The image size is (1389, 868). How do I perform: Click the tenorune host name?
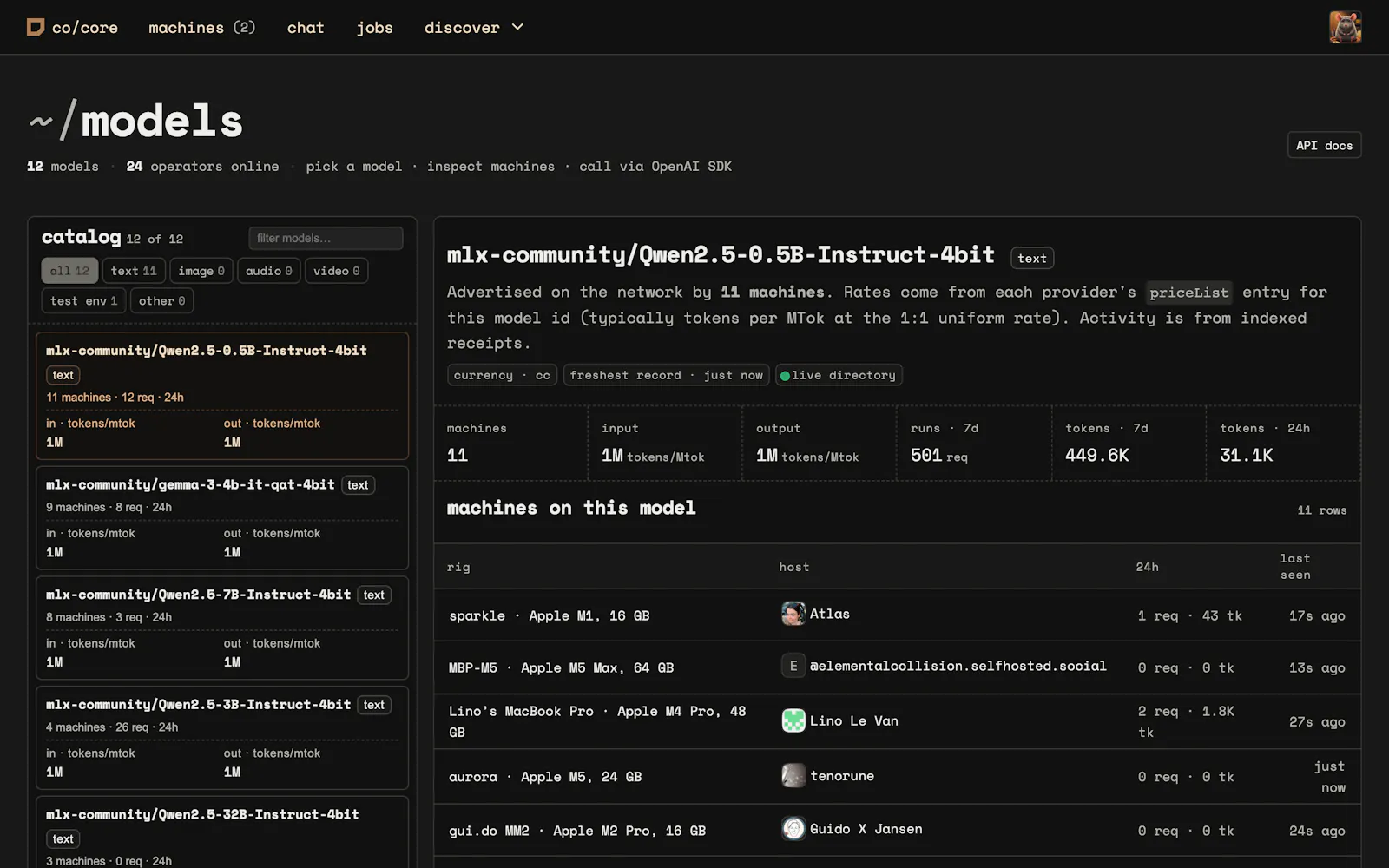841,775
